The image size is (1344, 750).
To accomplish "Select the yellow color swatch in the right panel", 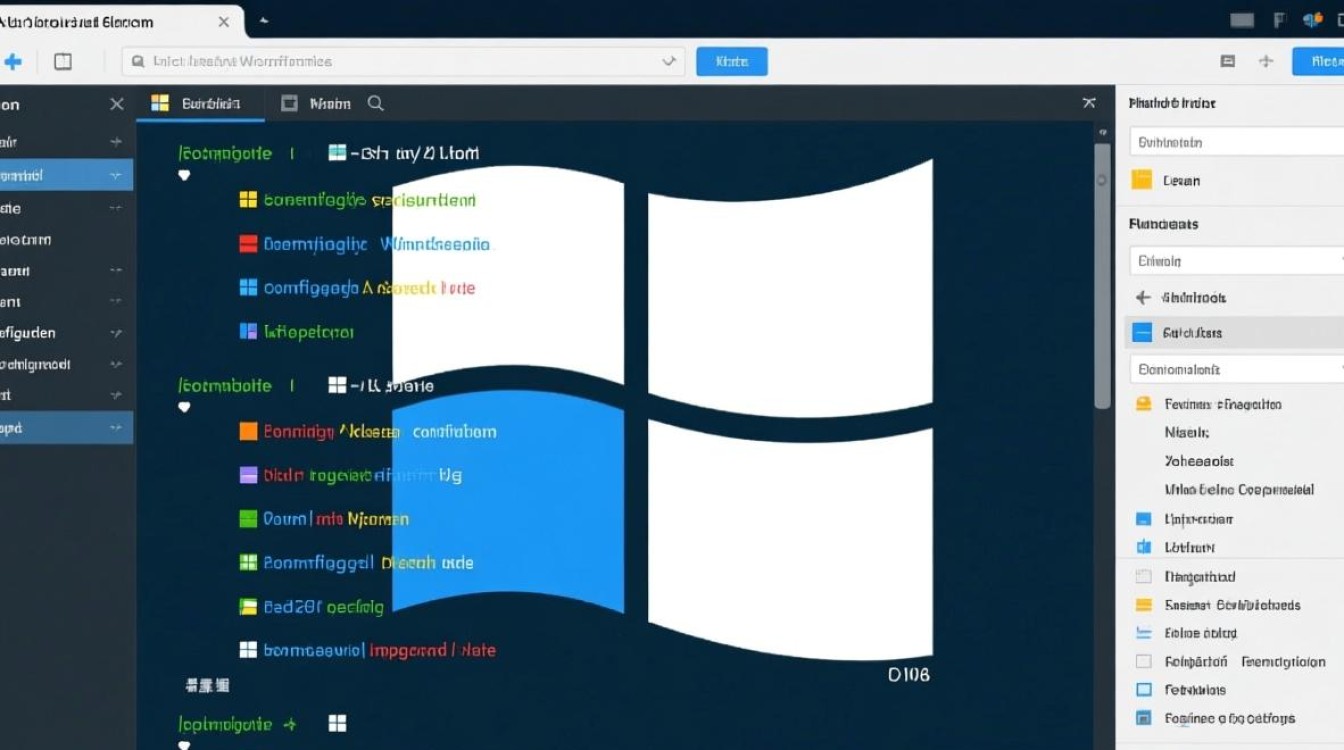I will [x=1142, y=604].
